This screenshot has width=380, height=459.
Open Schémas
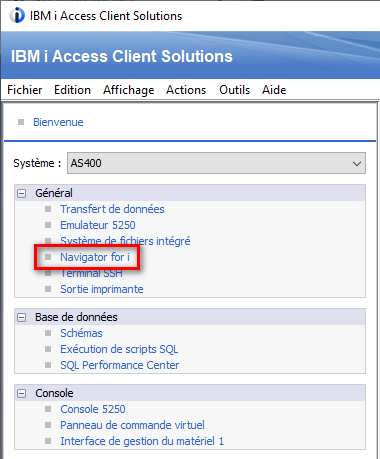pyautogui.click(x=81, y=333)
